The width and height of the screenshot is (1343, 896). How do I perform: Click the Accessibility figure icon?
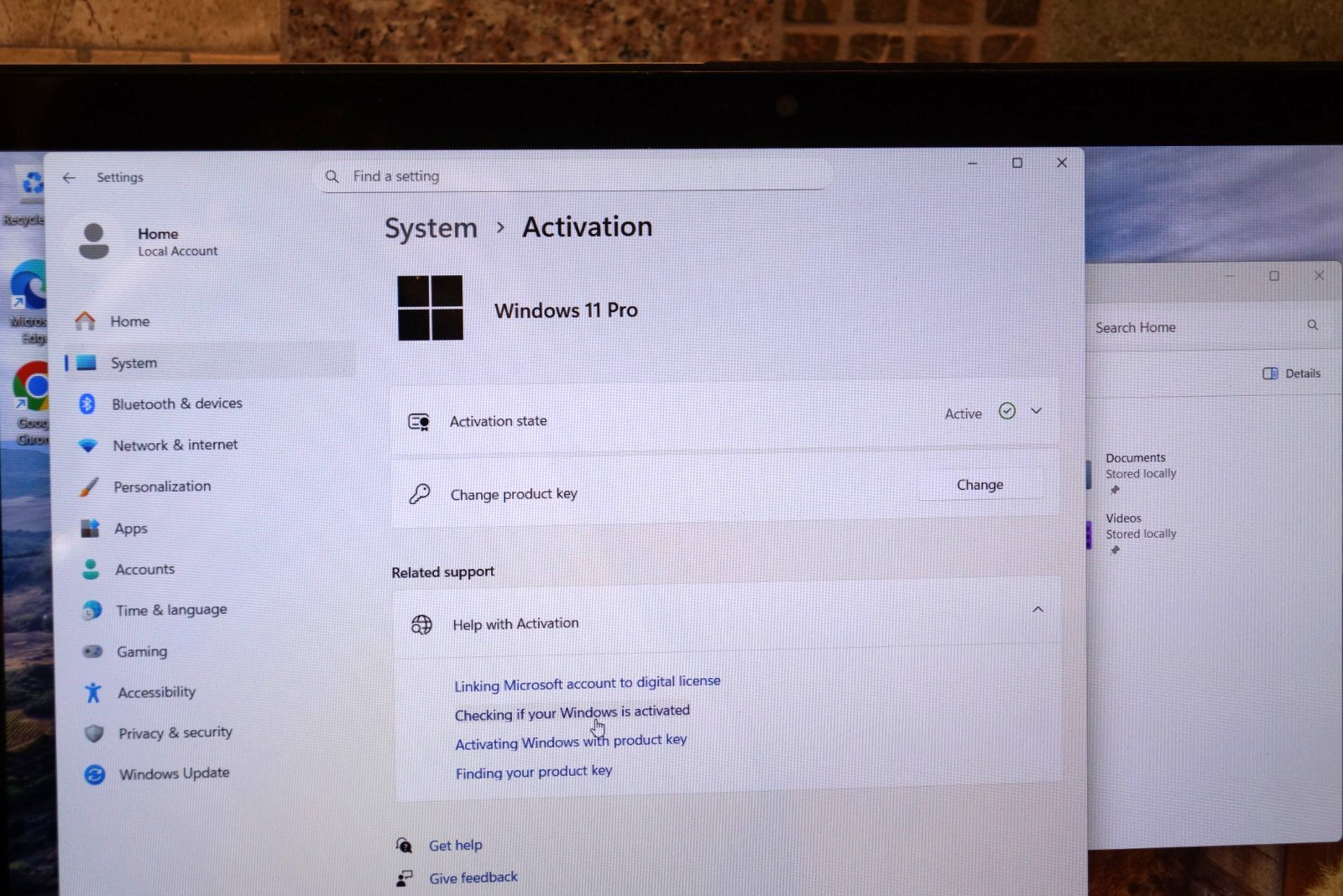[93, 692]
